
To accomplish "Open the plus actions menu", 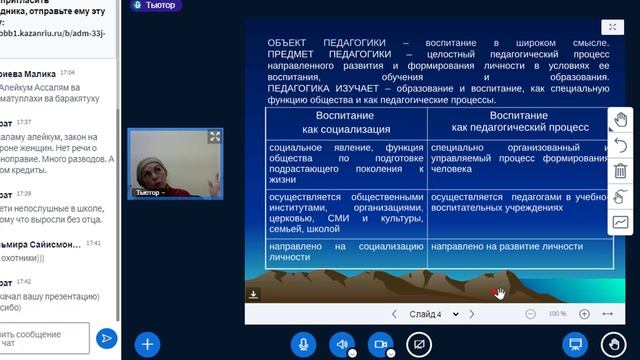I will [147, 344].
